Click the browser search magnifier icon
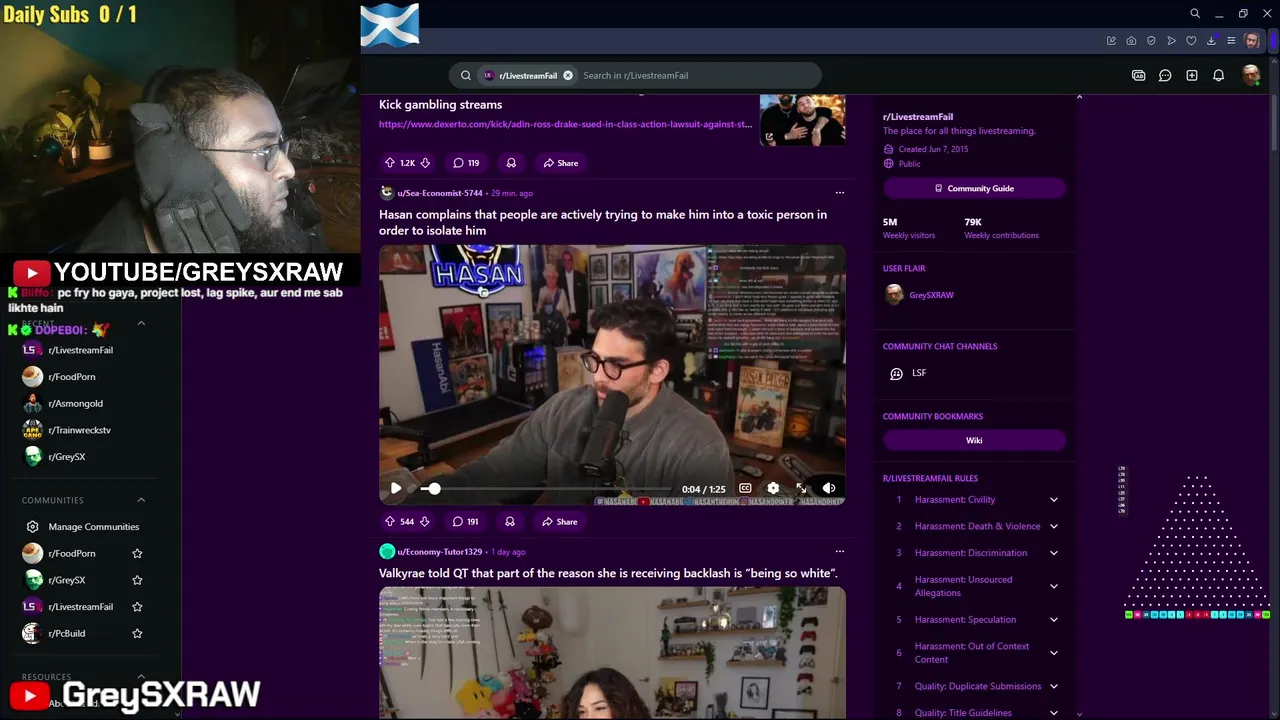The image size is (1280, 720). 1195,14
